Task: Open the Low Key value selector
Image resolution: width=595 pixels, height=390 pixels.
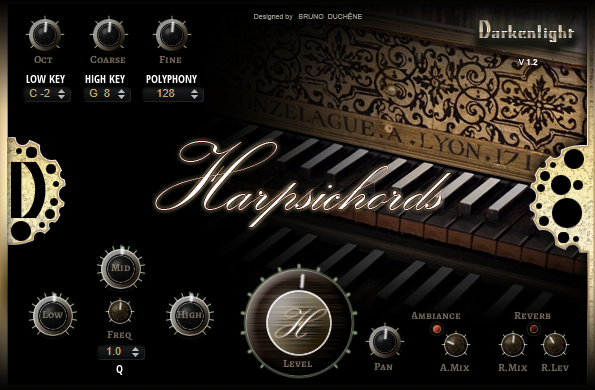Action: tap(47, 94)
